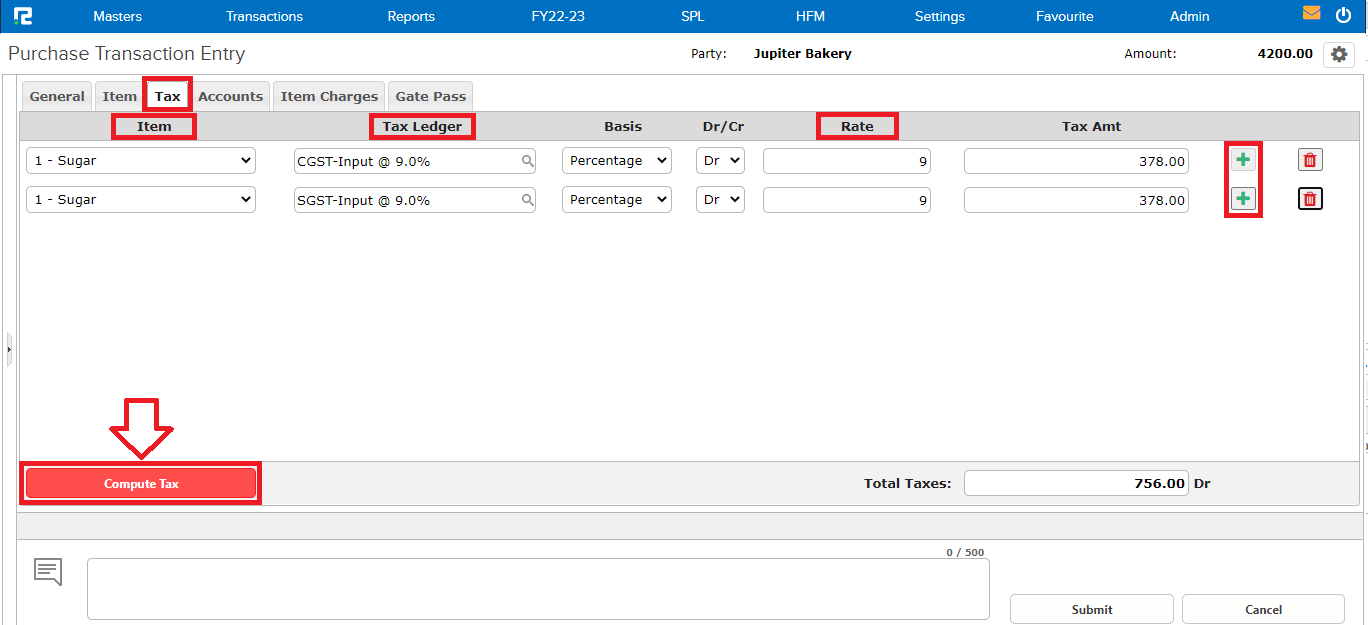Add new tax row via green plus on CGST row

[1243, 159]
